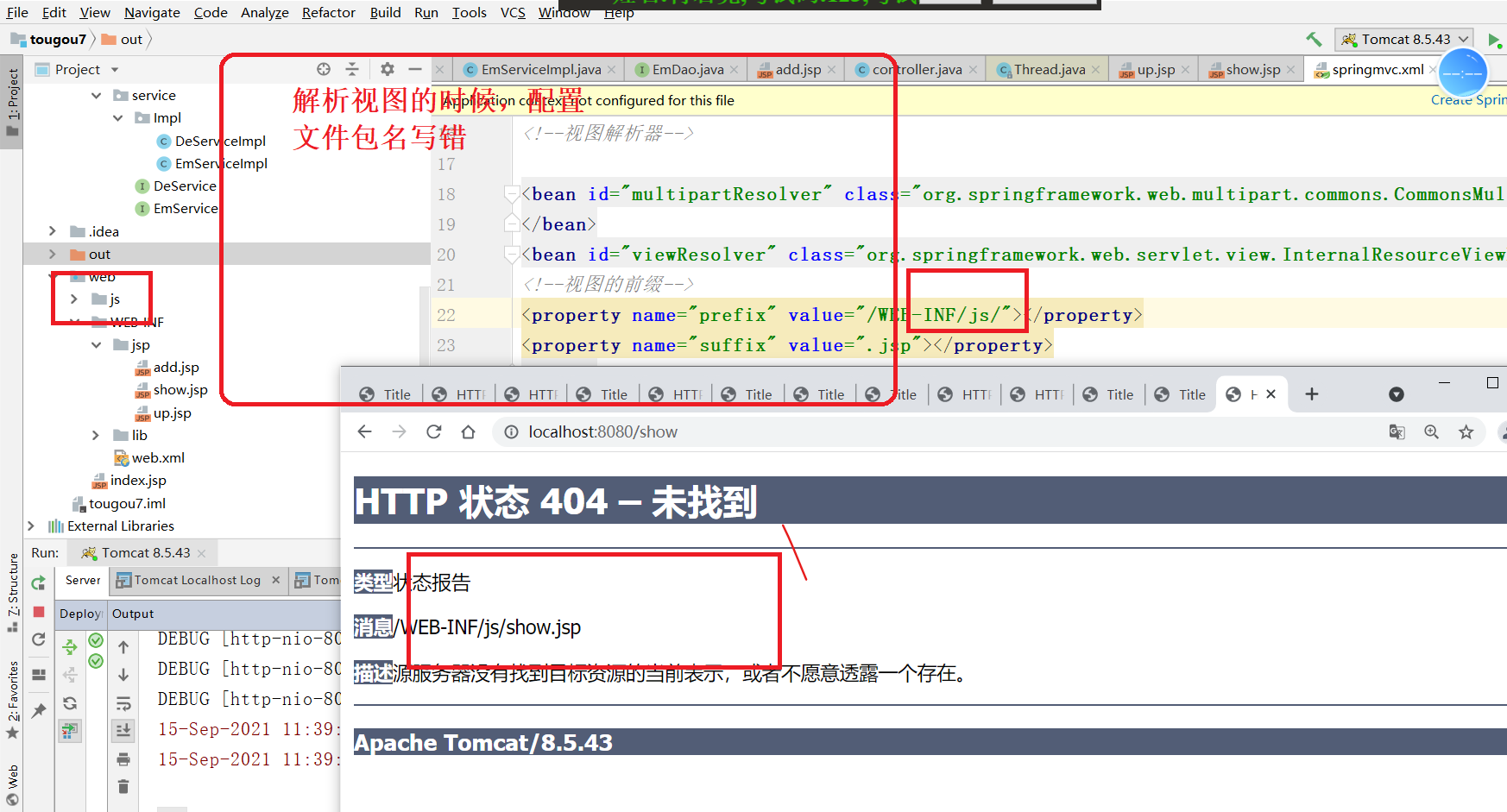Reload the localhost:8080/show page
1507x812 pixels.
pos(433,431)
